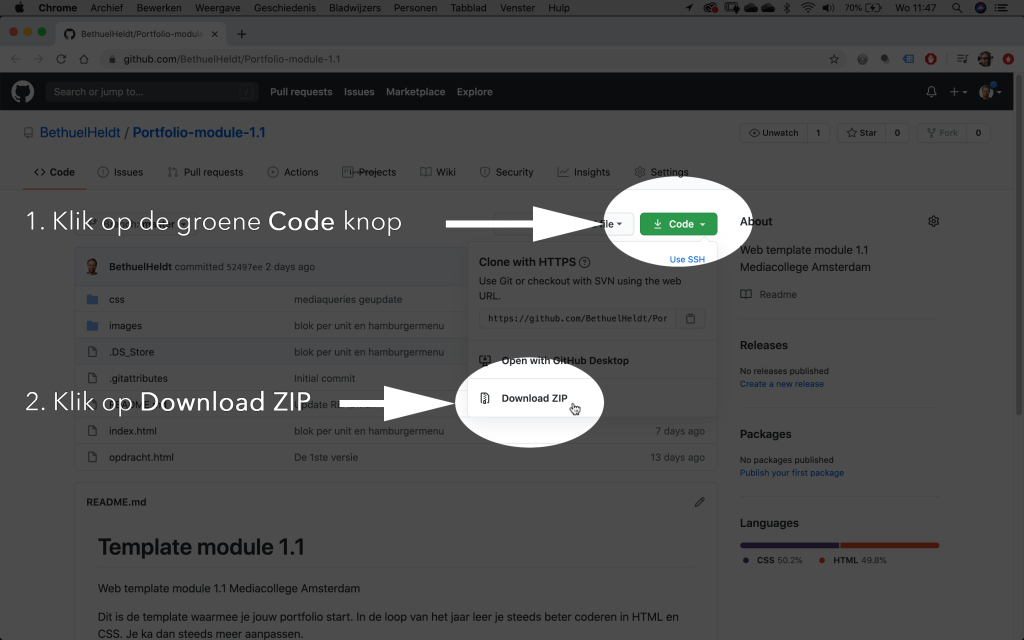Viewport: 1024px width, 640px height.
Task: Click Pull requests in the top navigation
Action: coord(301,92)
